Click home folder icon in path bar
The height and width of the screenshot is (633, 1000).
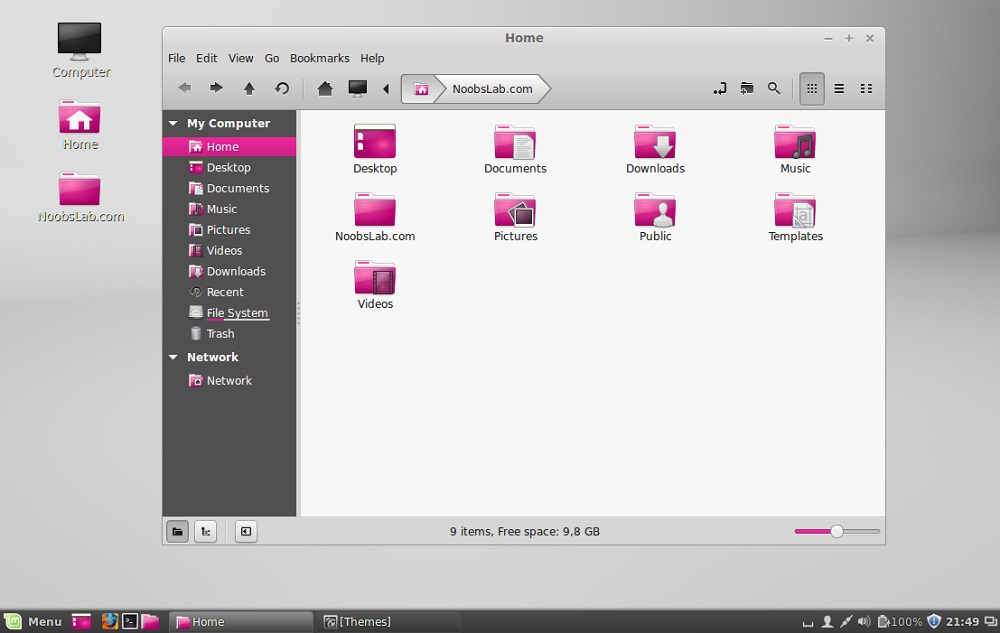tap(421, 89)
